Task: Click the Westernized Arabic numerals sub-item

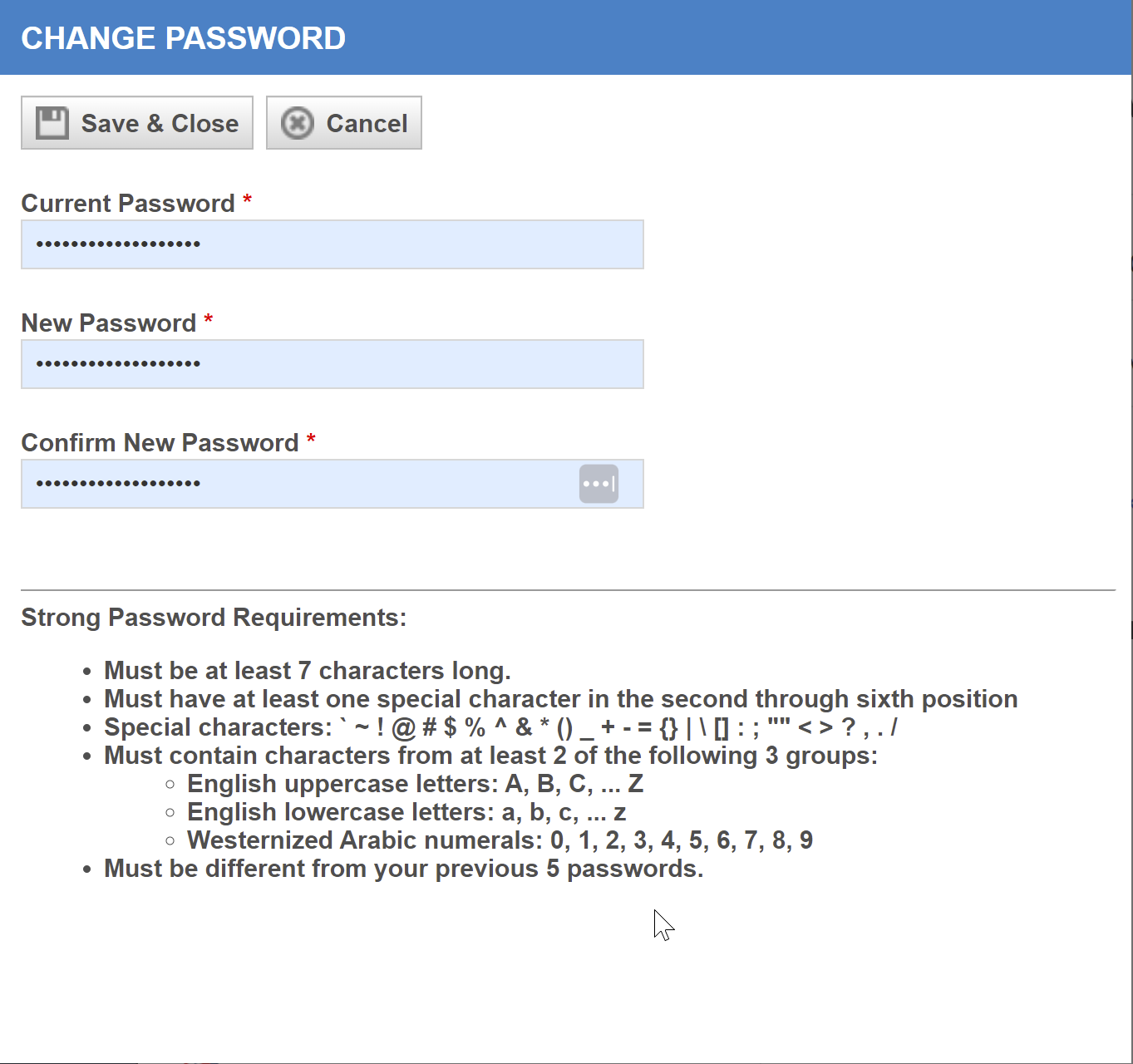Action: point(500,840)
